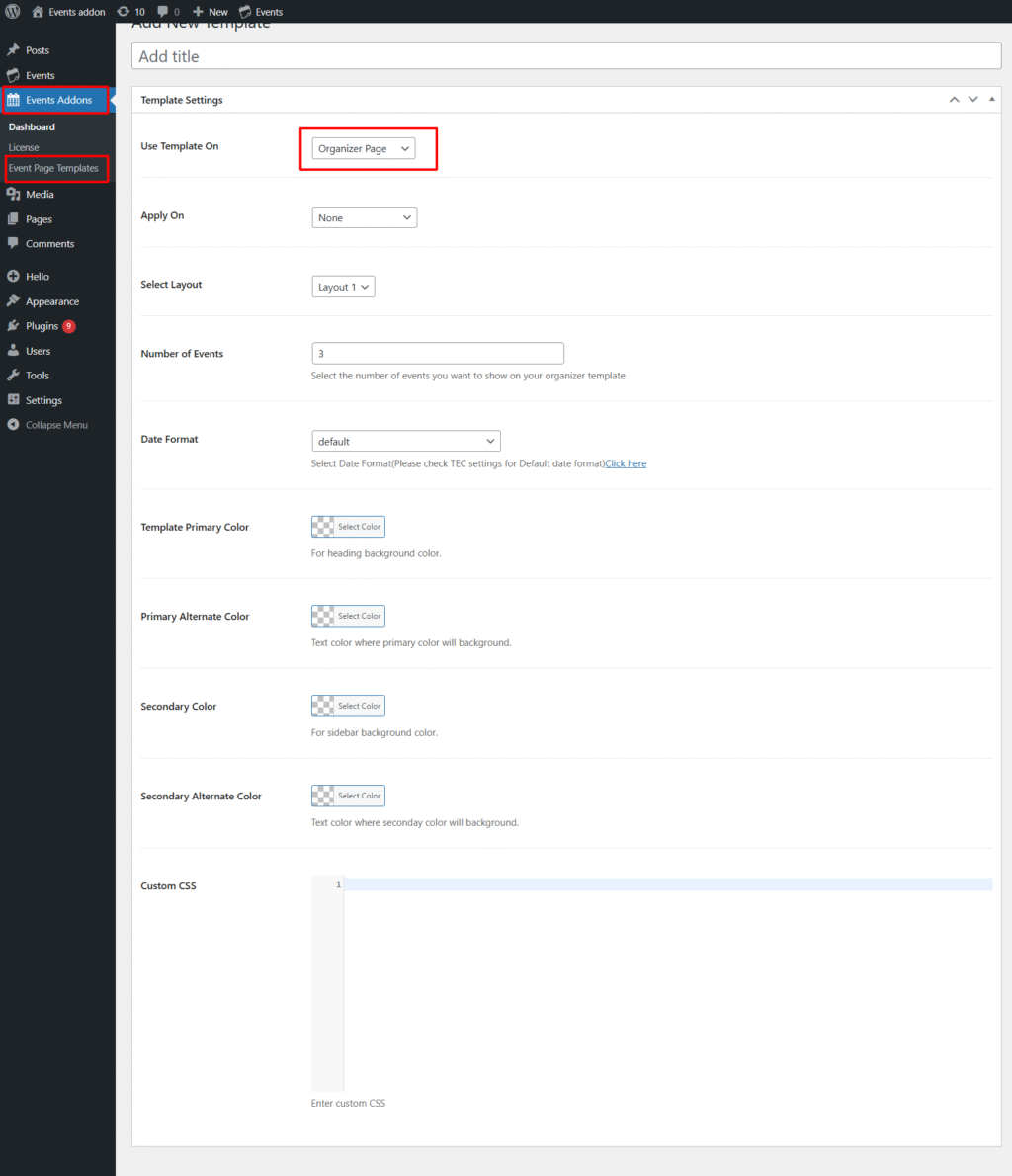Open the WordPress logo menu
Image resolution: width=1012 pixels, height=1176 pixels.
click(x=11, y=11)
